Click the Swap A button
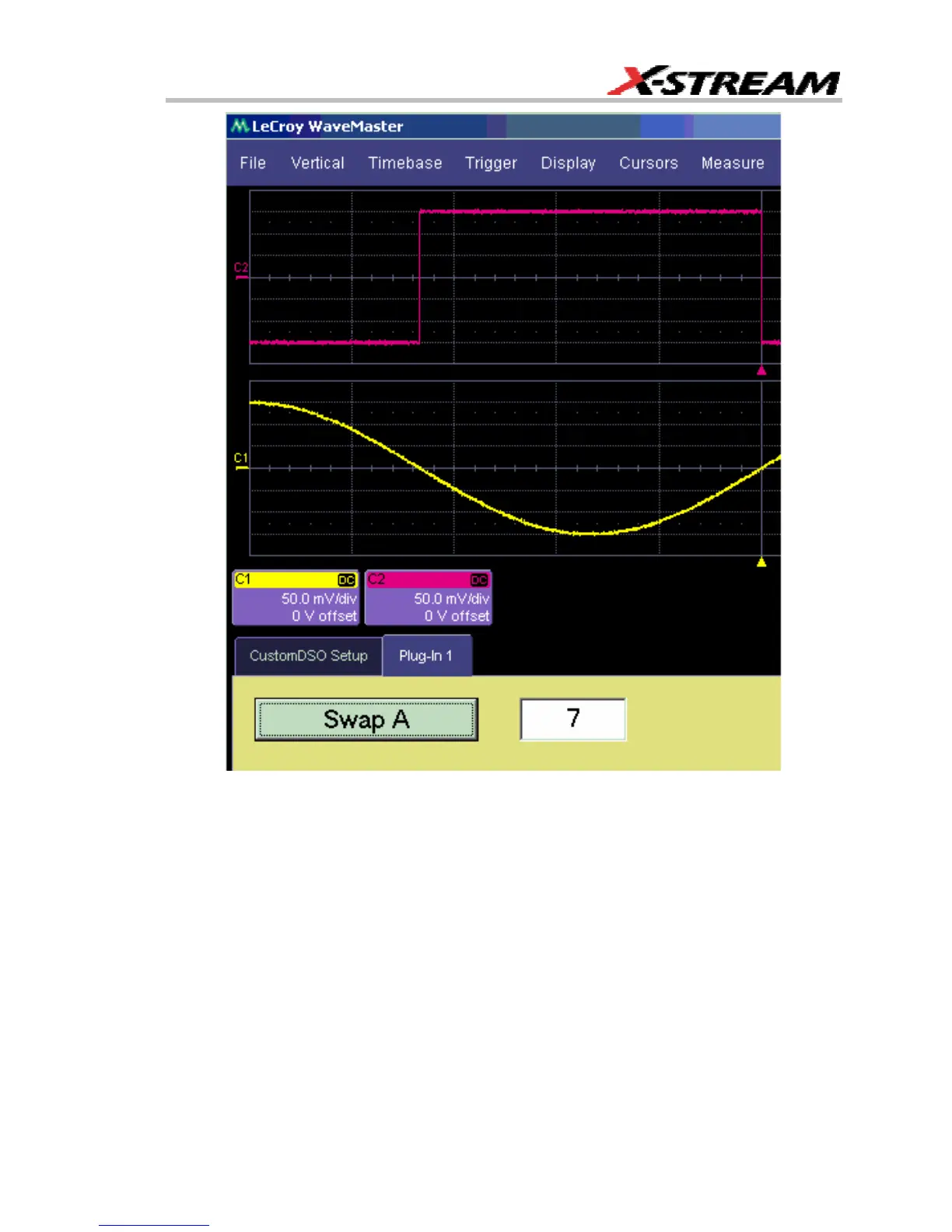952x1232 pixels. 366,719
